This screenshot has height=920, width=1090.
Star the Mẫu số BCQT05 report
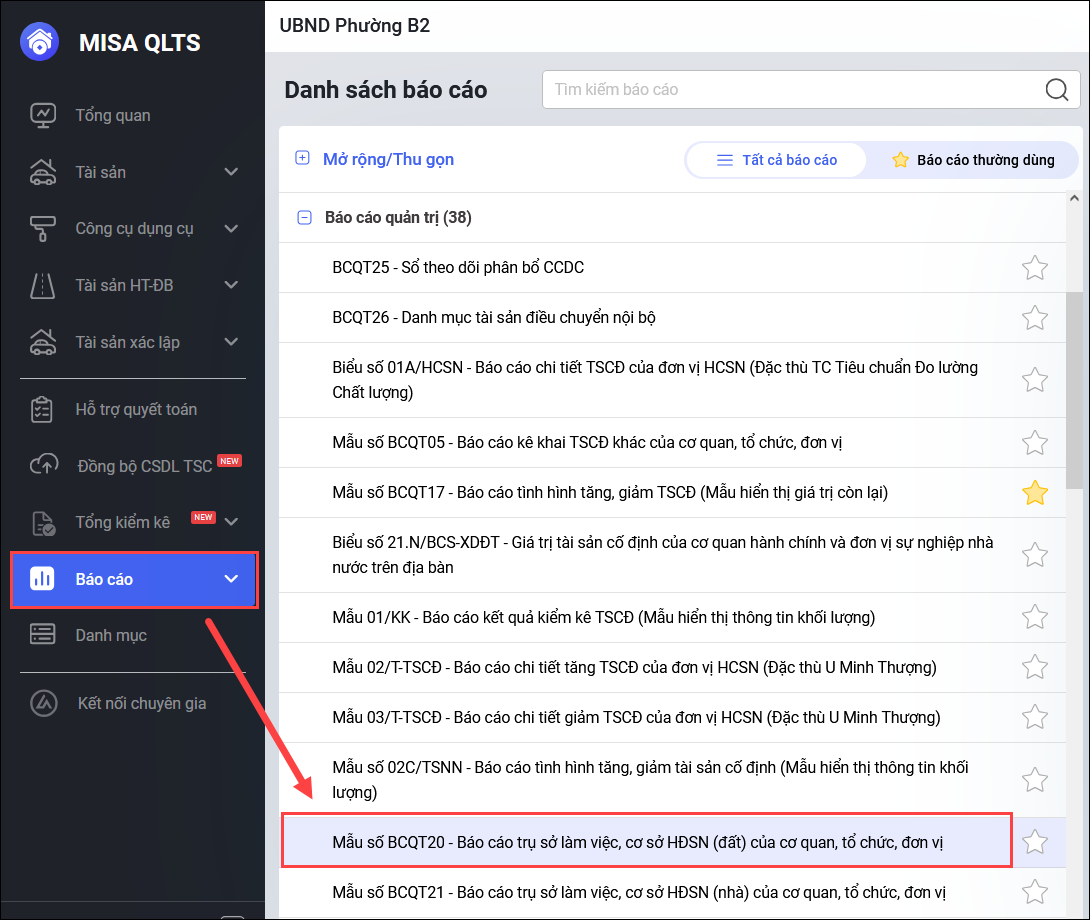coord(1034,442)
